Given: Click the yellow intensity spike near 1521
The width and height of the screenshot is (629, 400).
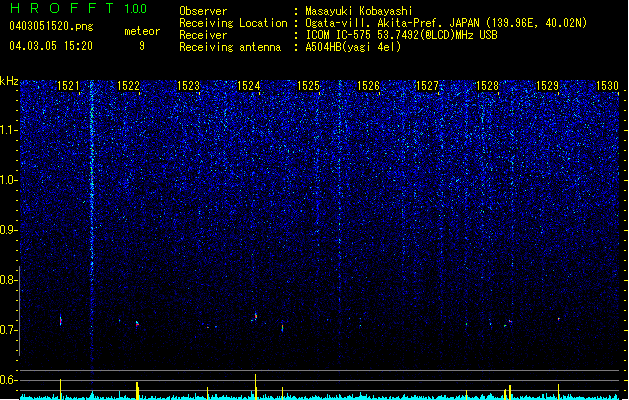Looking at the screenshot, I should point(61,388).
